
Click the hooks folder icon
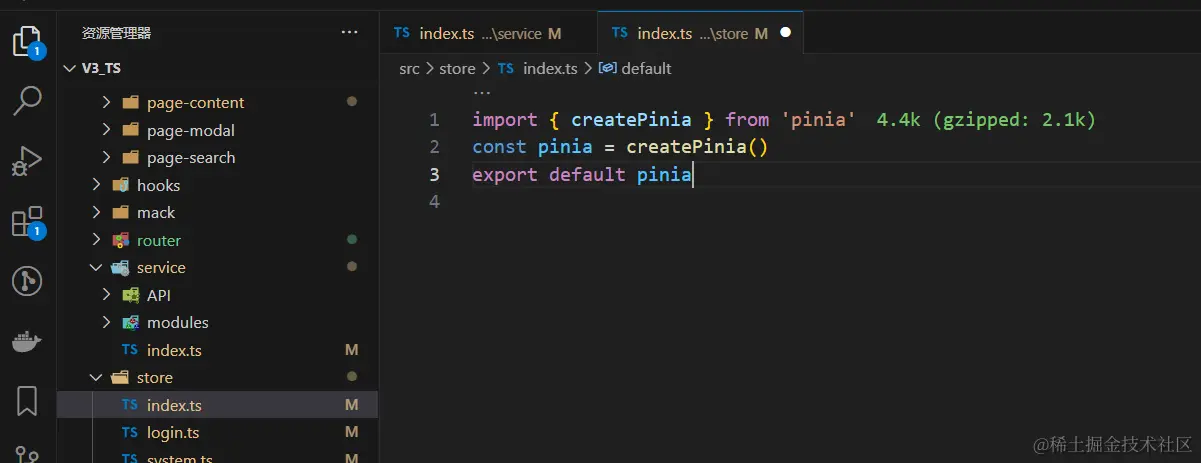(x=120, y=185)
